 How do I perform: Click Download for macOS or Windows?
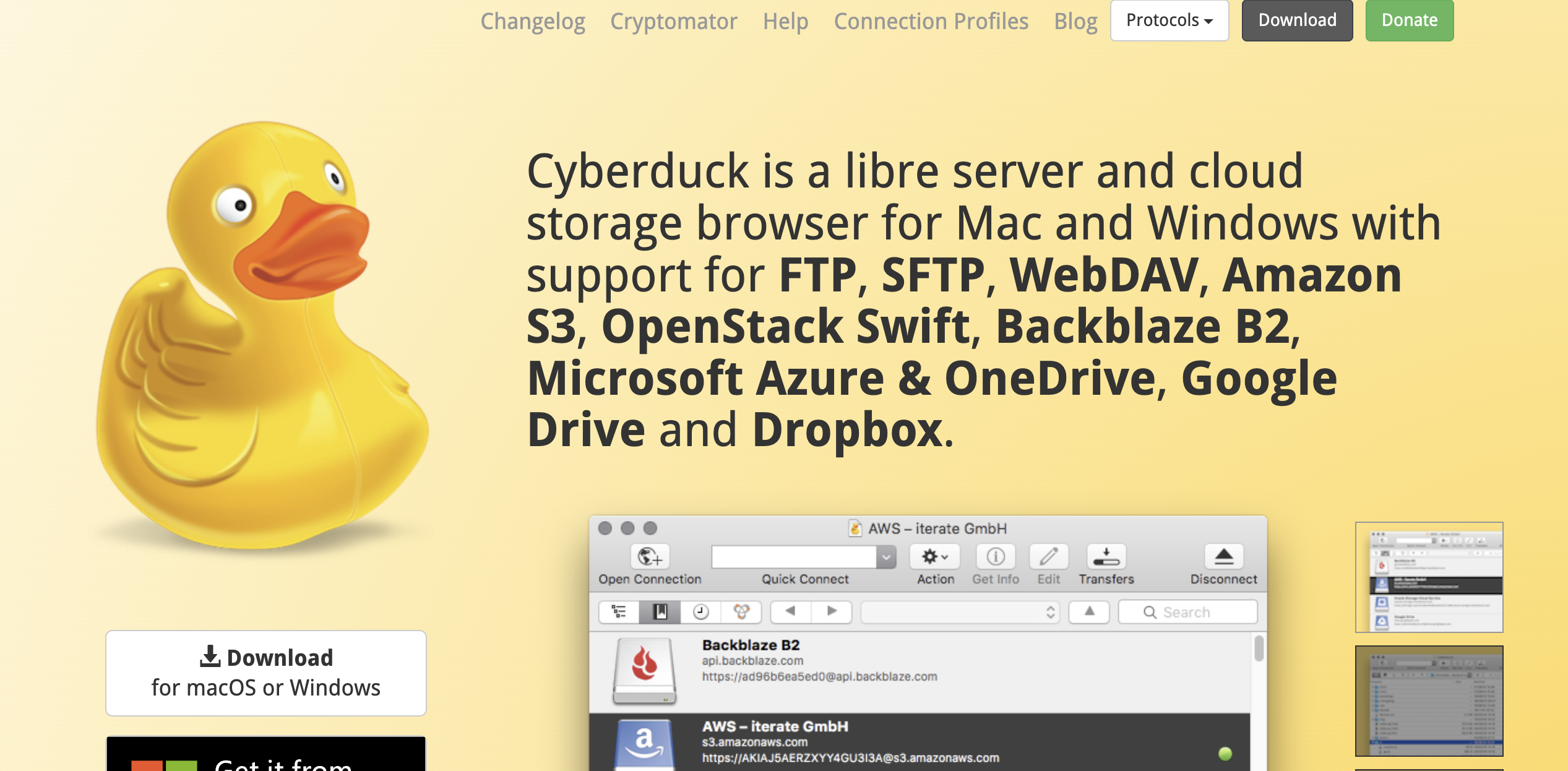pyautogui.click(x=266, y=671)
